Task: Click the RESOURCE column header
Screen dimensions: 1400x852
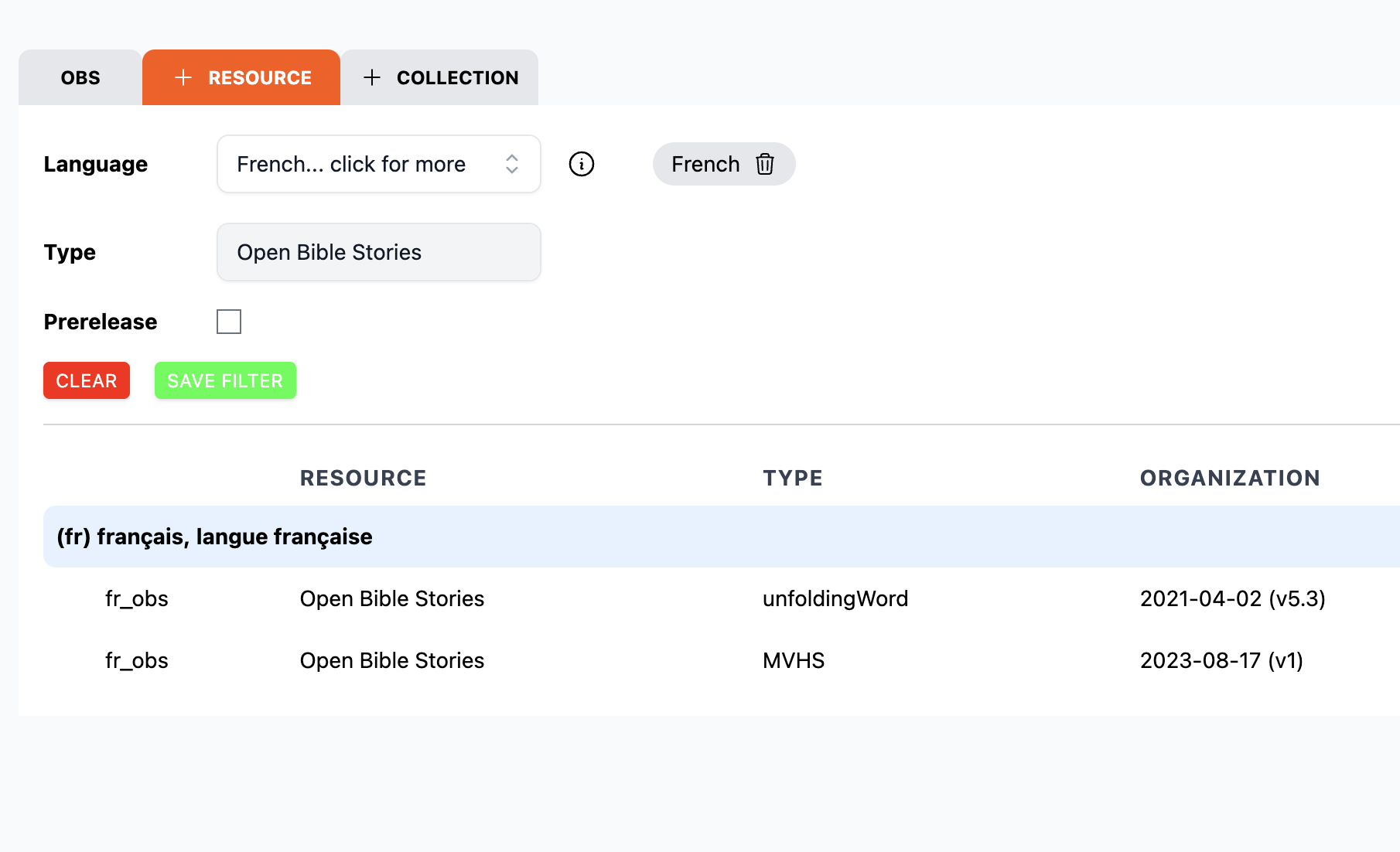Action: pyautogui.click(x=363, y=478)
